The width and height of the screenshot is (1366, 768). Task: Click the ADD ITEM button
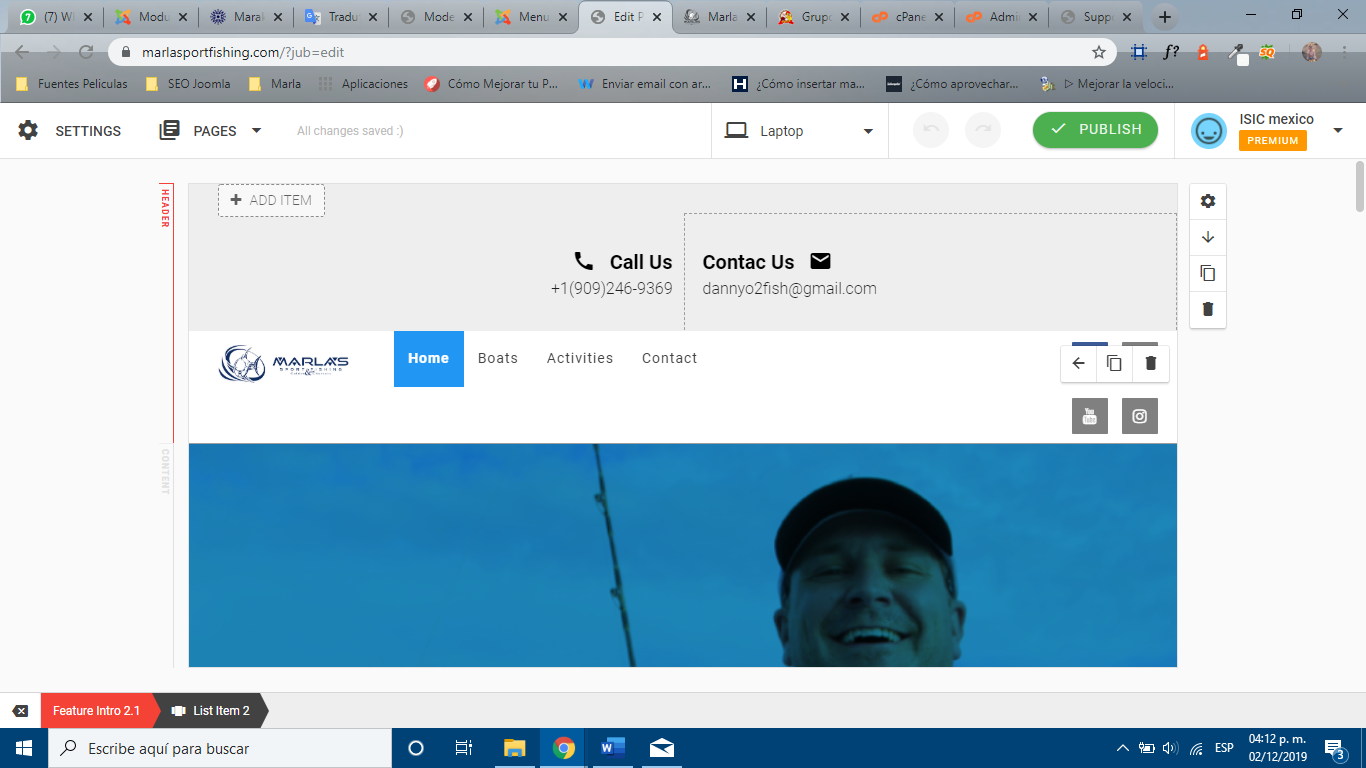[271, 200]
